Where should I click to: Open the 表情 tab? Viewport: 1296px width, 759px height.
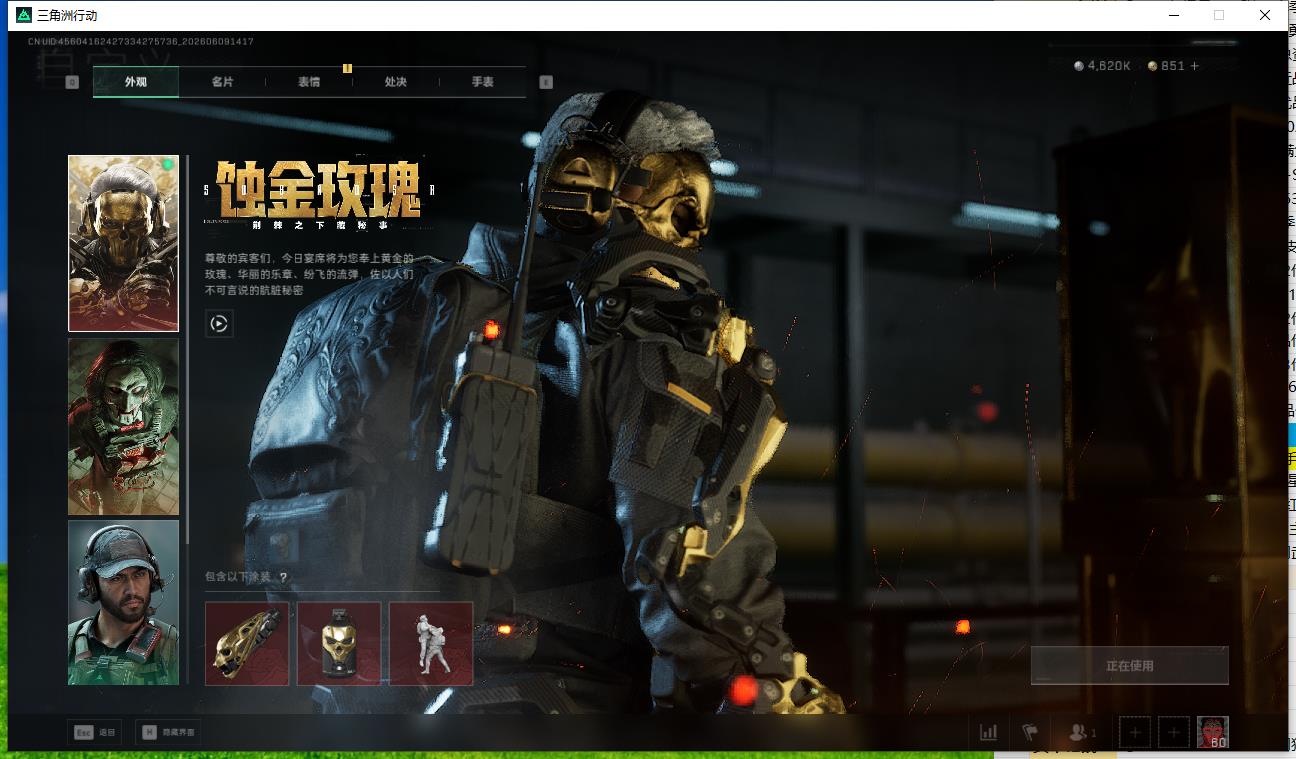click(x=309, y=82)
